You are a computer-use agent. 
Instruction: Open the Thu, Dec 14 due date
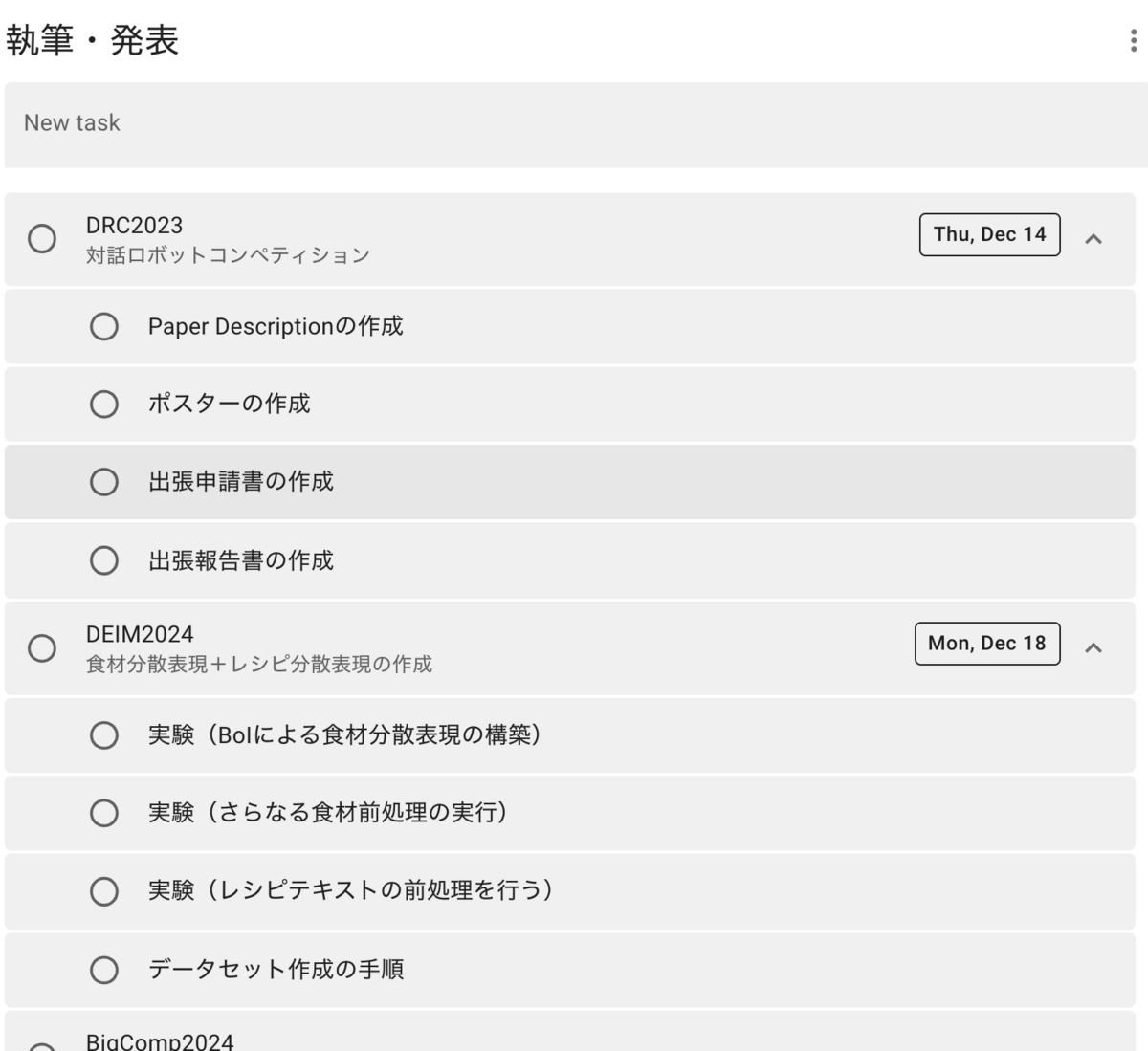pos(990,234)
